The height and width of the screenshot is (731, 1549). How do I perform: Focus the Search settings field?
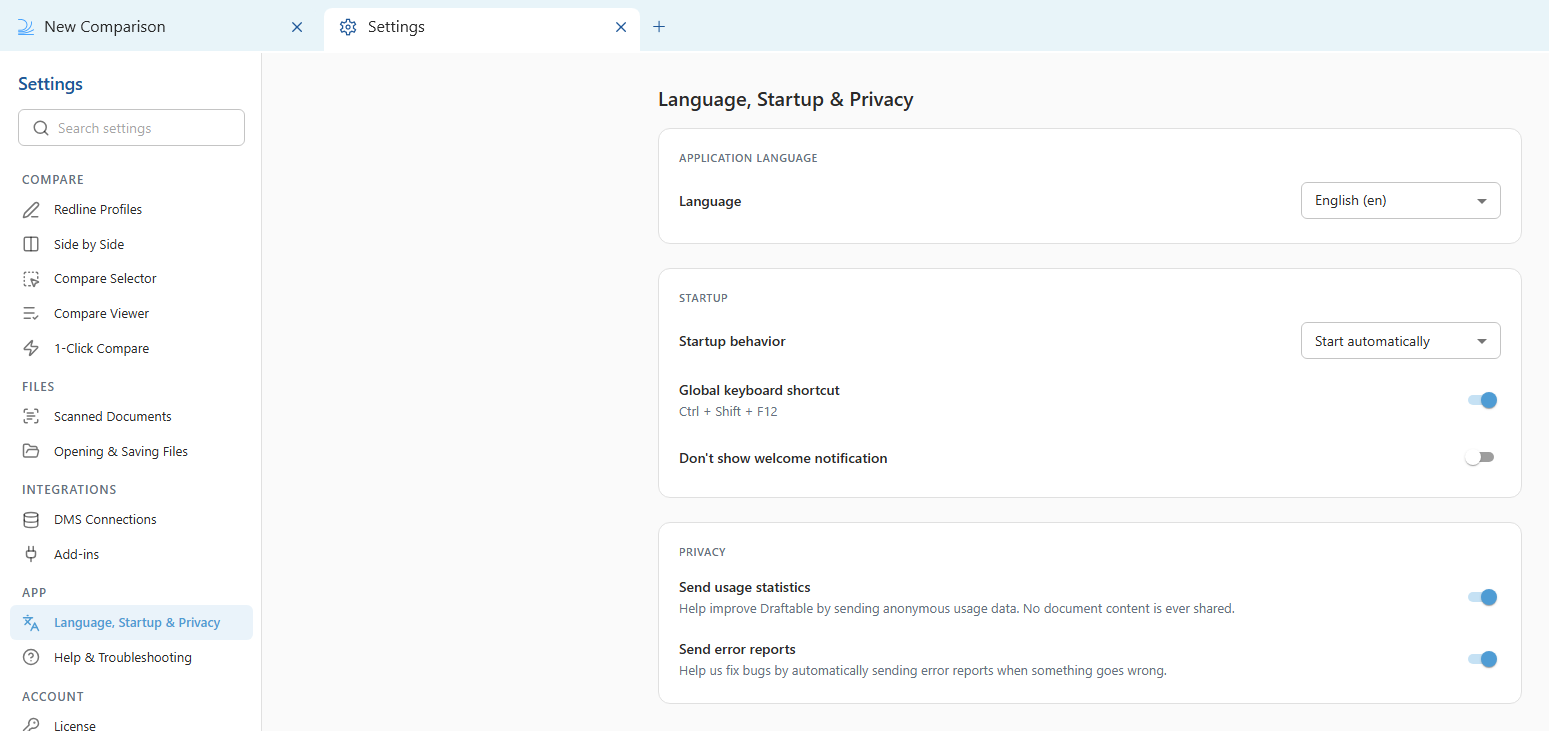pos(131,128)
